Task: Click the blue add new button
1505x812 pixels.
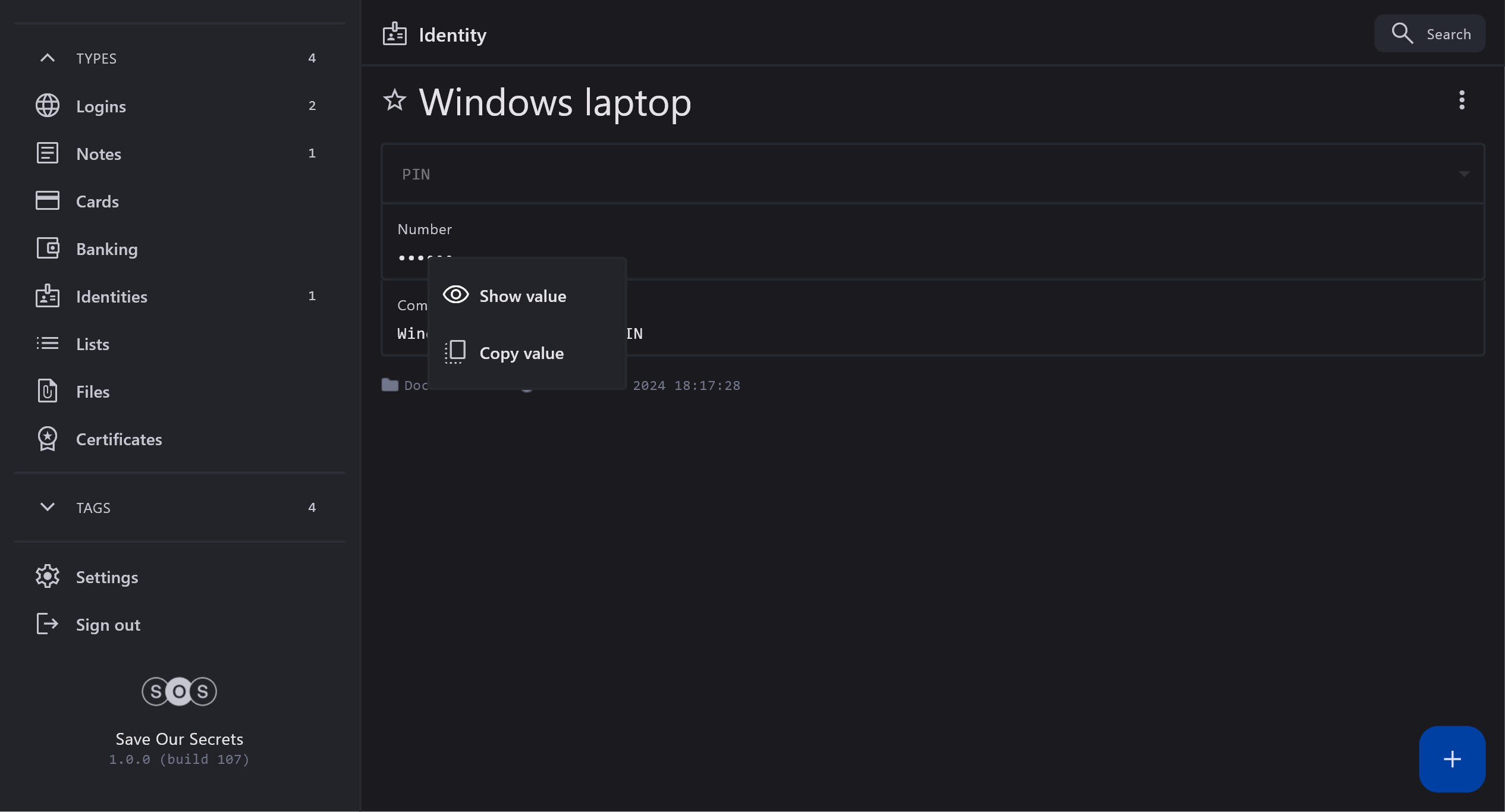Action: click(x=1451, y=759)
